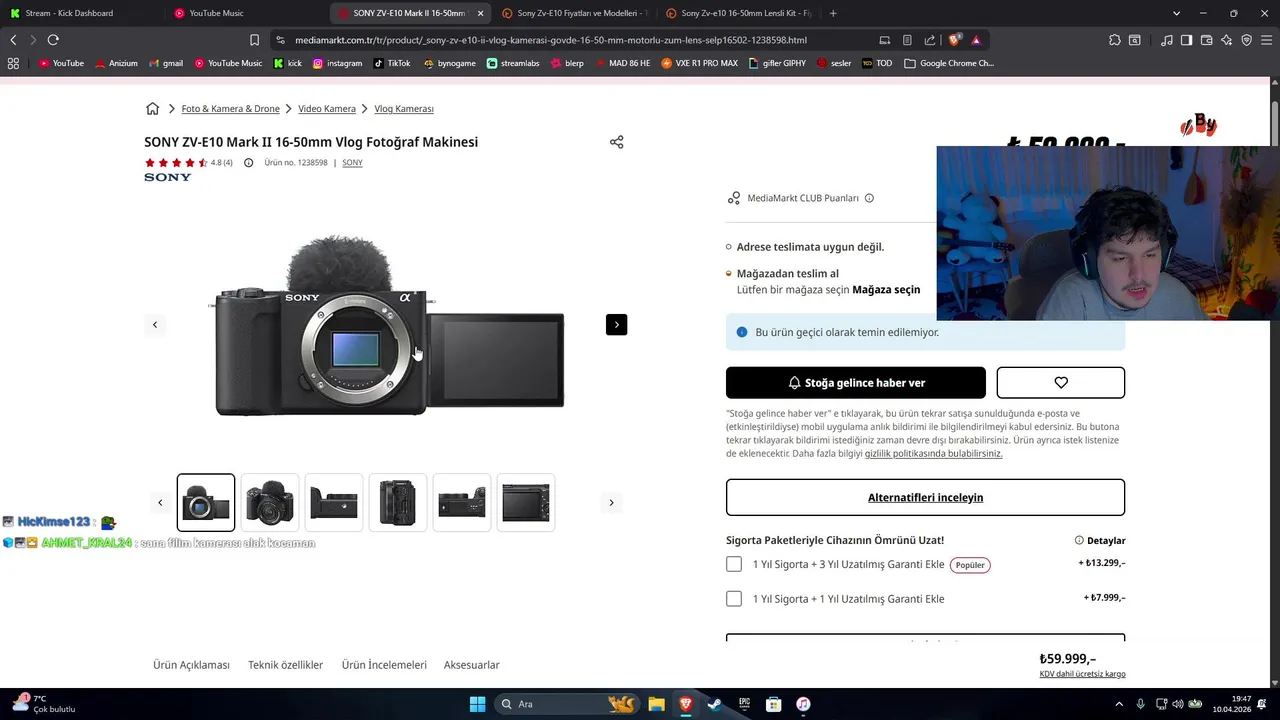1280x720 pixels.
Task: Select first camera front thumbnail
Action: pos(206,502)
